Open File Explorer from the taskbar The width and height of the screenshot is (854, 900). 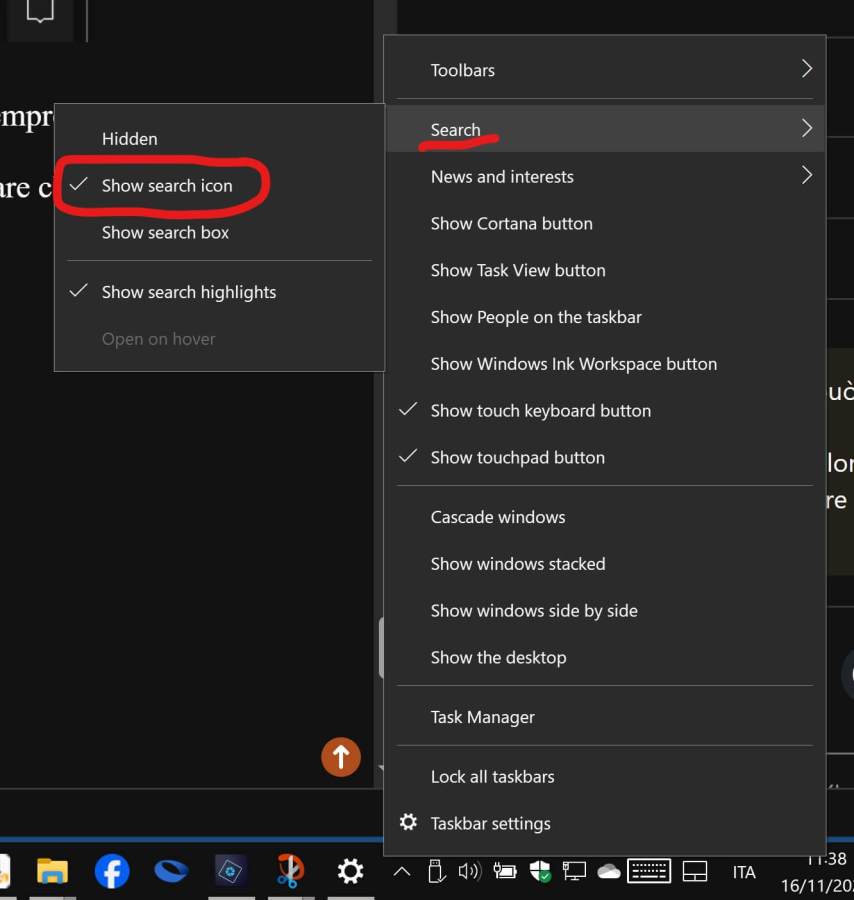pos(52,871)
